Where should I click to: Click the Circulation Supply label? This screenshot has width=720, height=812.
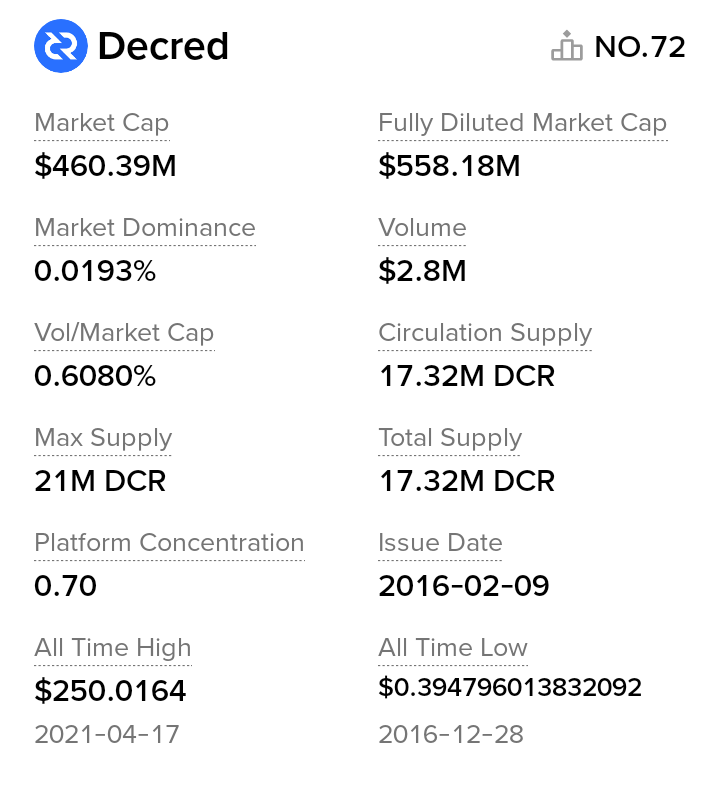[485, 333]
